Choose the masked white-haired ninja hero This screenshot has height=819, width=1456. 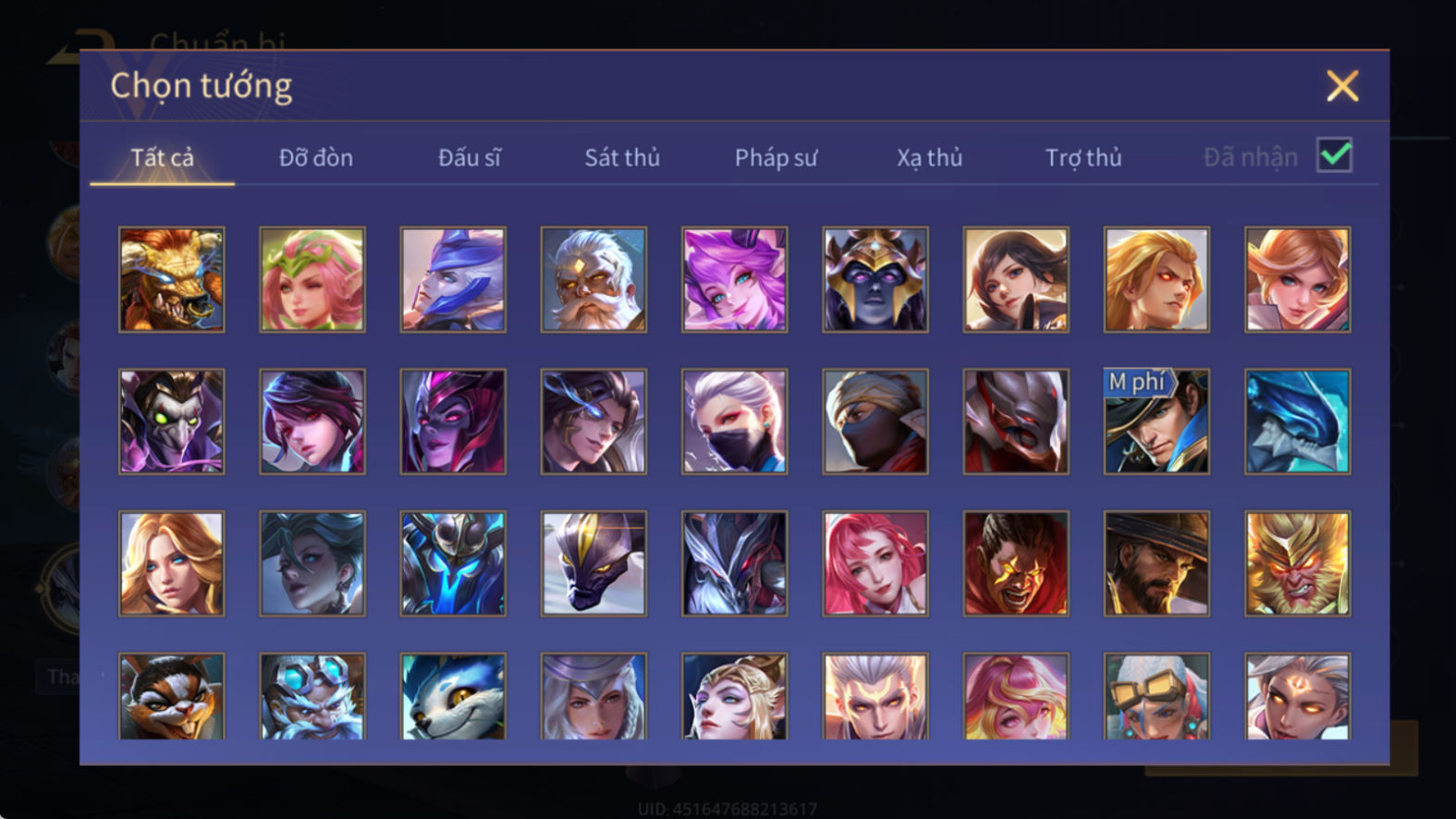[734, 422]
